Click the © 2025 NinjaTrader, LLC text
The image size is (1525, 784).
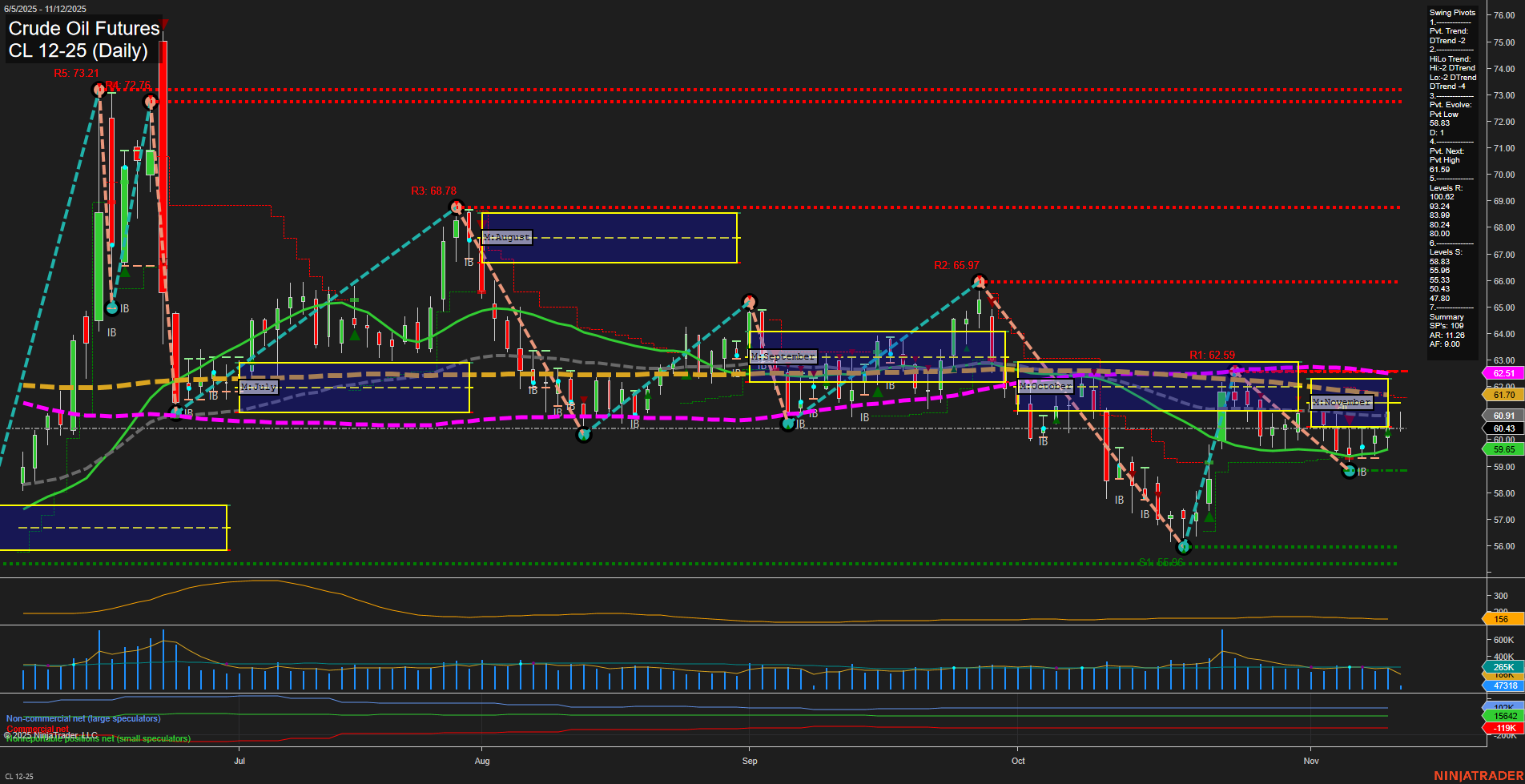click(x=50, y=734)
